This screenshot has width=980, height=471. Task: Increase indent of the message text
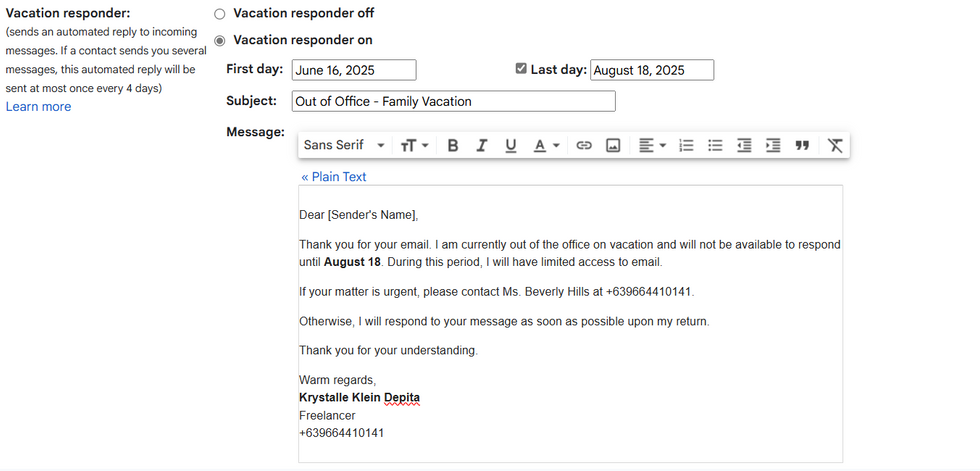click(773, 146)
